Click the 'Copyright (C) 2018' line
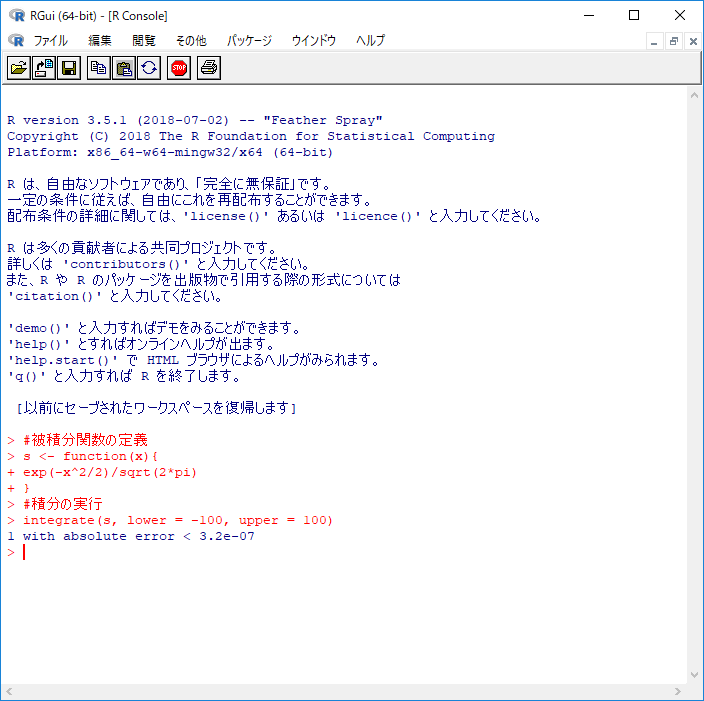The image size is (704, 701). coord(251,136)
